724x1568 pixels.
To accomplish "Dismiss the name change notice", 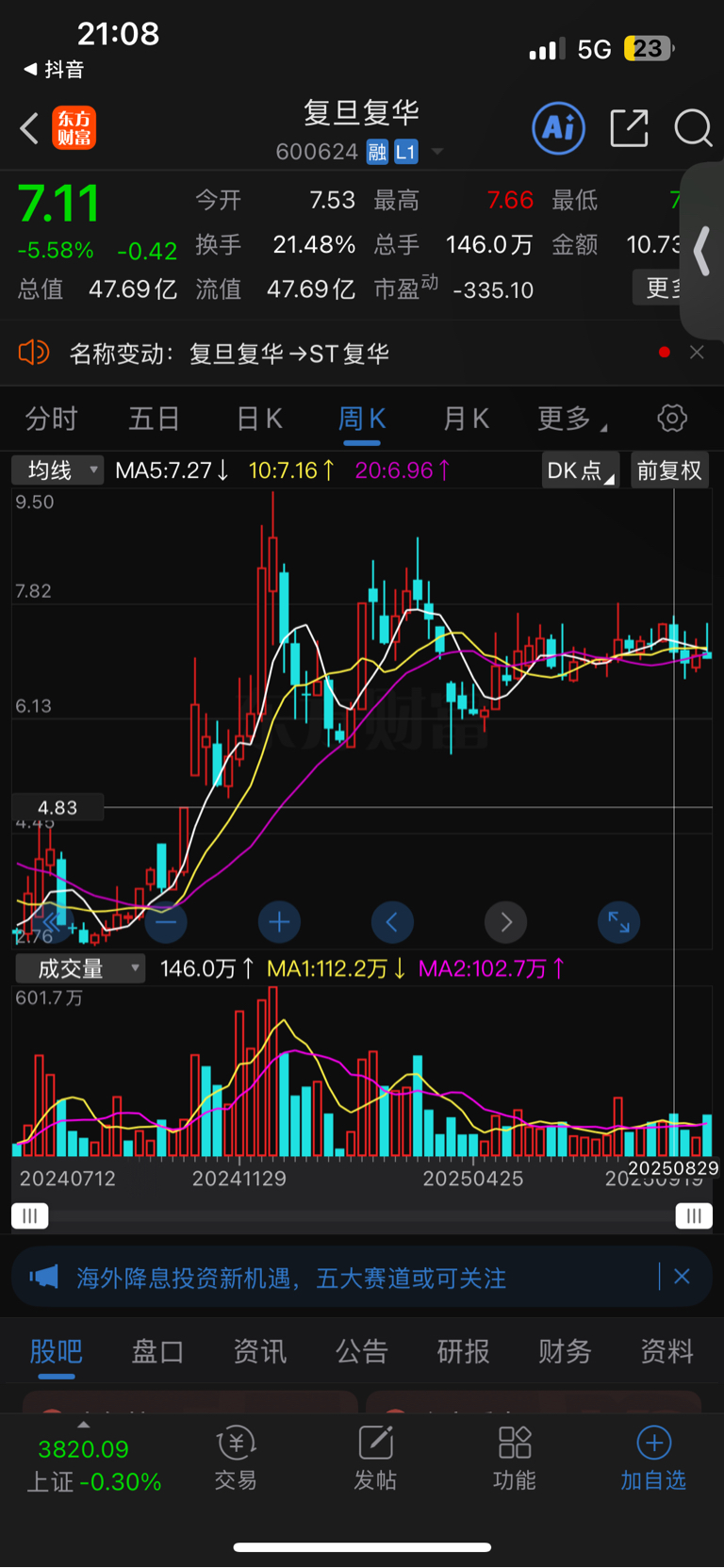I will tap(697, 352).
